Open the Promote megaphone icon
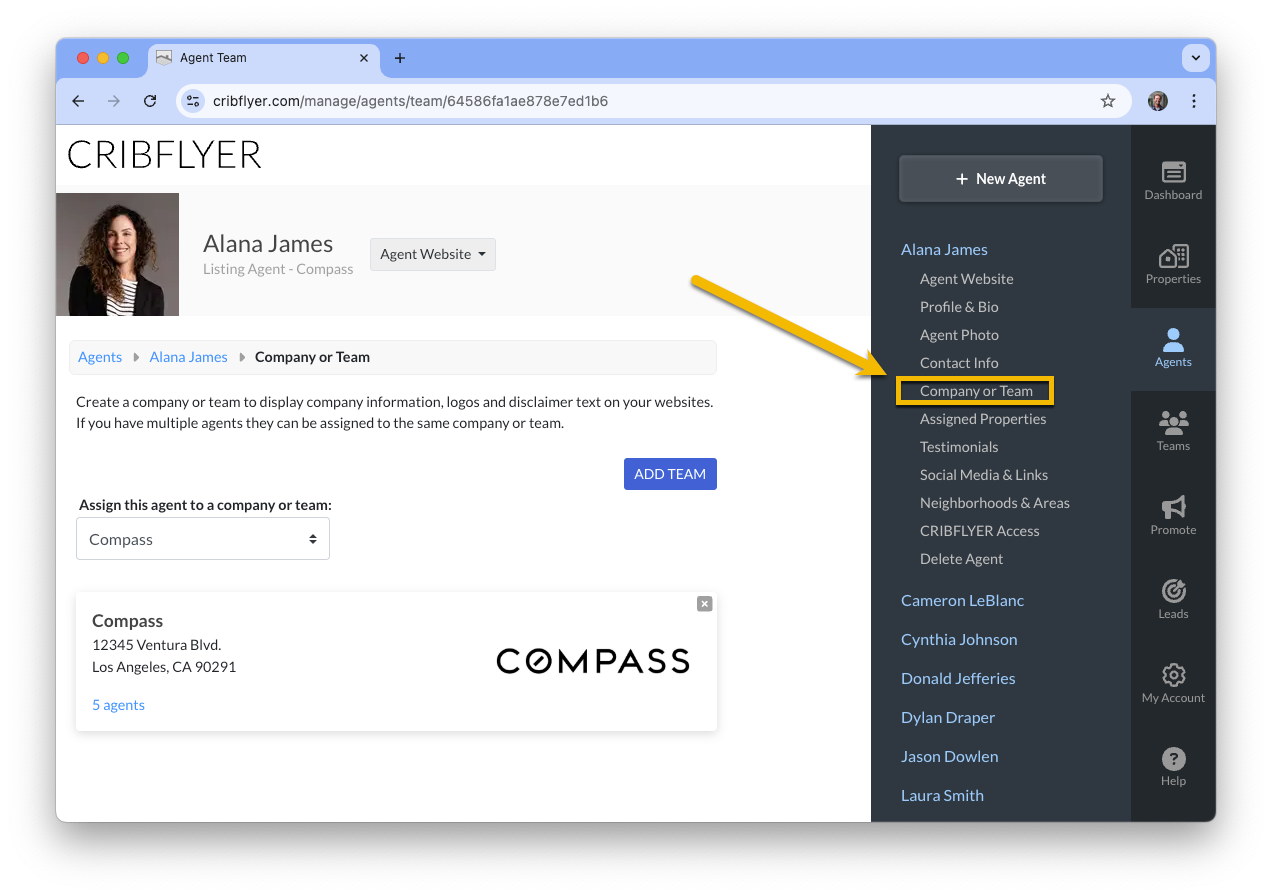Screen dimensions: 1272x896 tap(1173, 507)
